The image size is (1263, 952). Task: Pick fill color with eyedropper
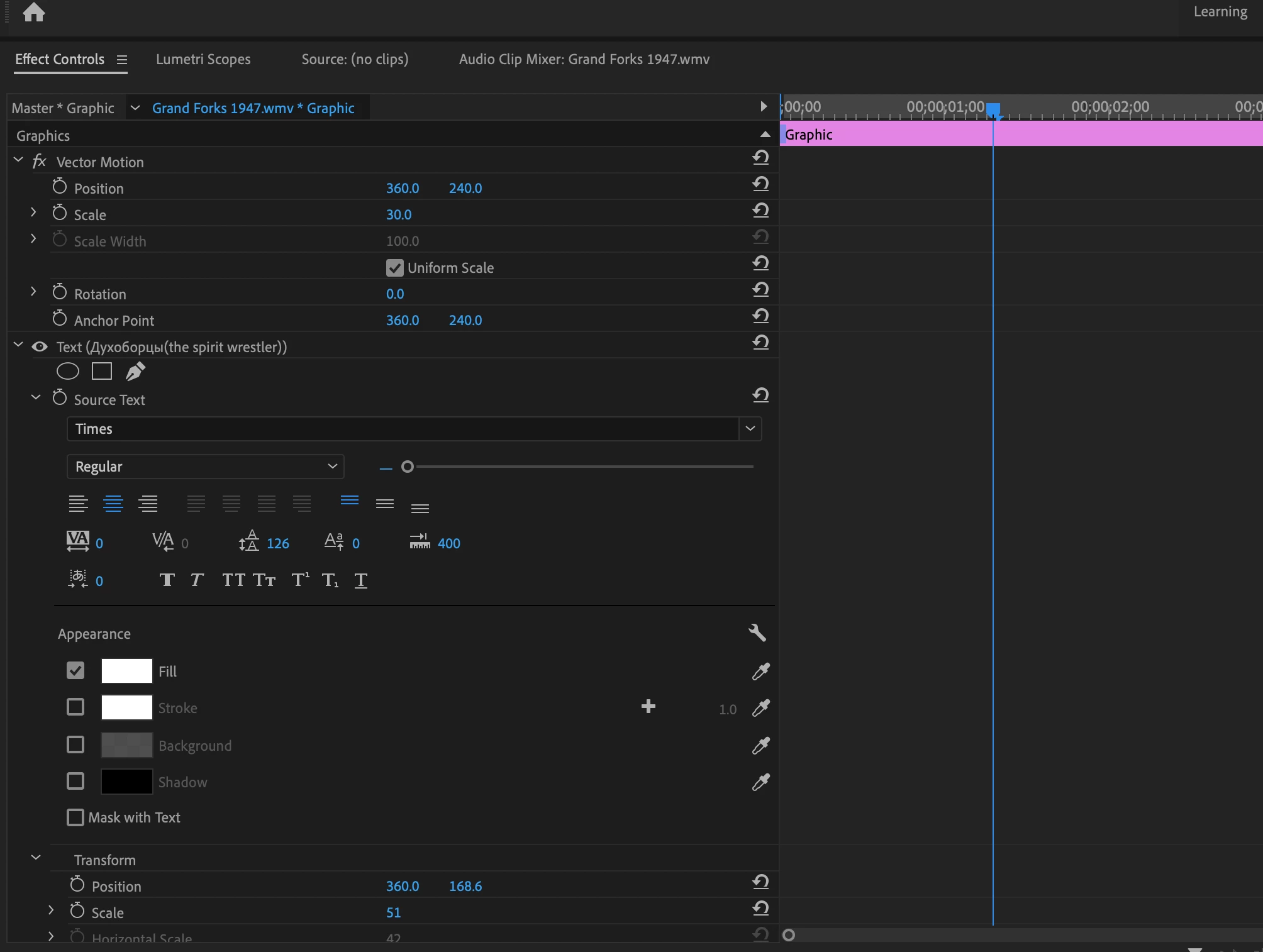pyautogui.click(x=760, y=672)
